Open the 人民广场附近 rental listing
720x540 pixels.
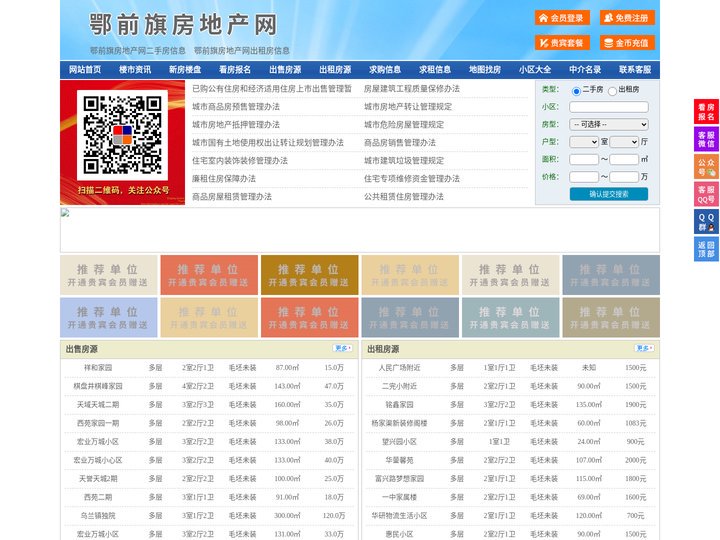(399, 368)
